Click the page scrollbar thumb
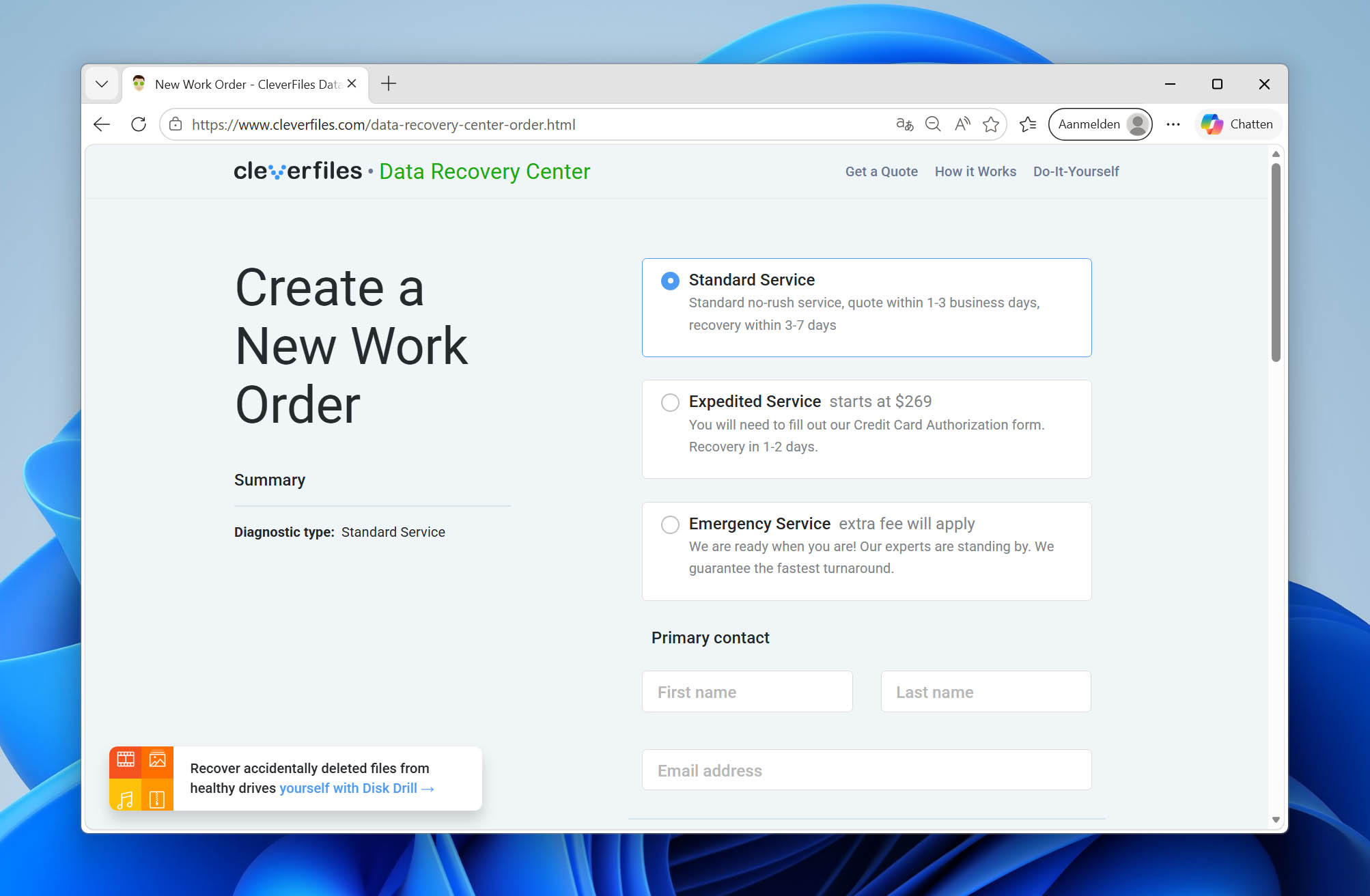 click(1276, 262)
